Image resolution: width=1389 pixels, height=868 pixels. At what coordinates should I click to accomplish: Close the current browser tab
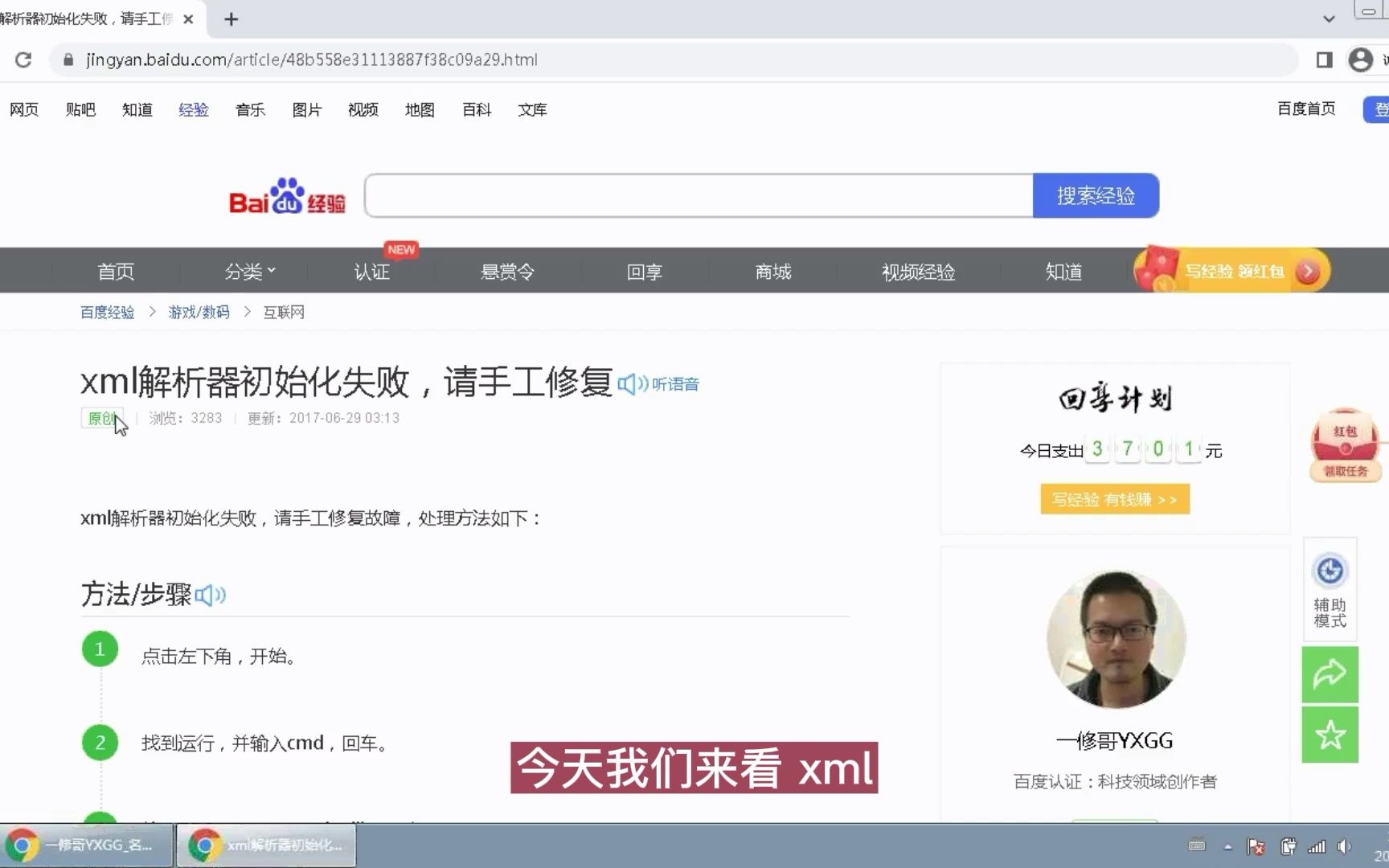coord(188,19)
